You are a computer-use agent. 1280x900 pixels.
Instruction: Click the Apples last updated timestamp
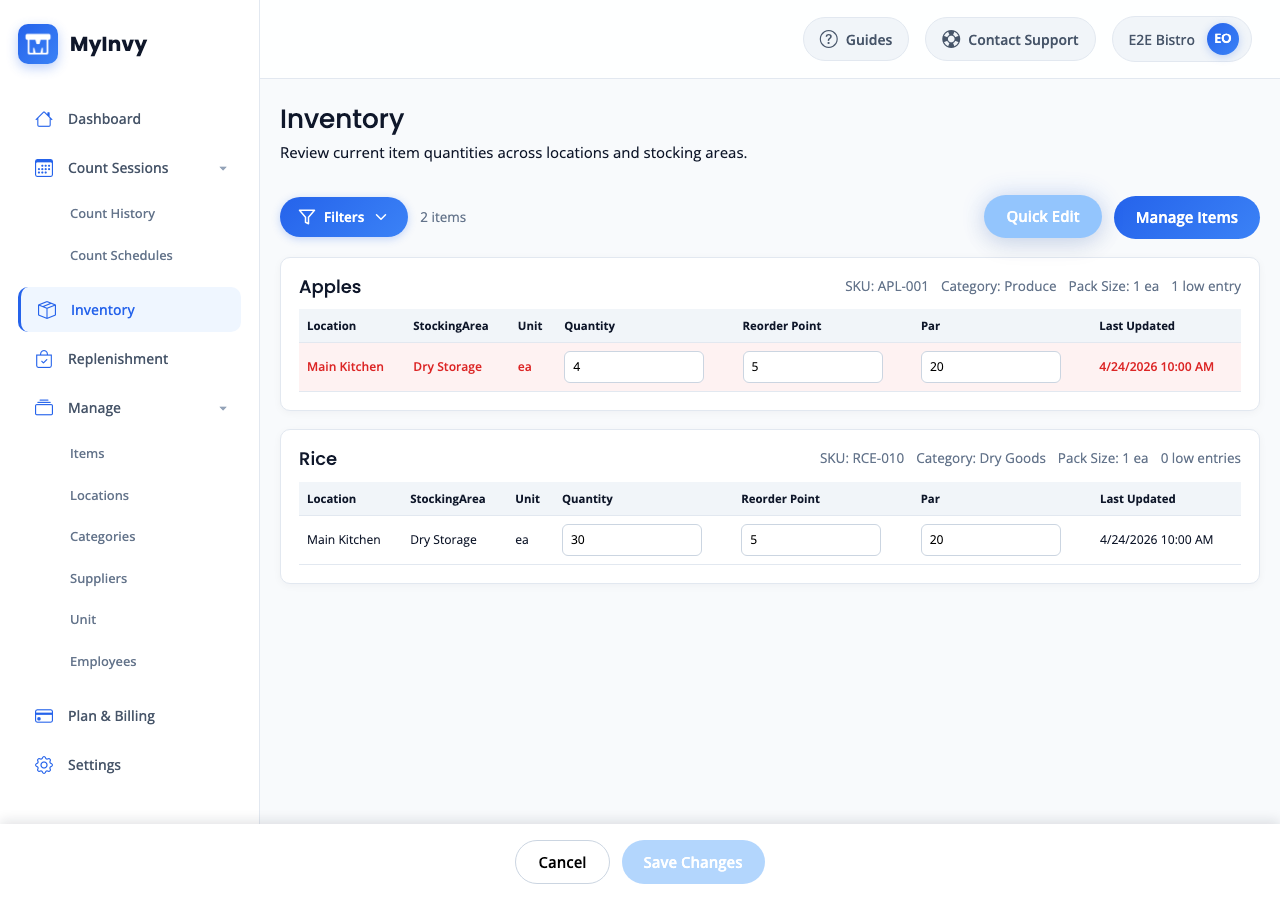pos(1156,367)
